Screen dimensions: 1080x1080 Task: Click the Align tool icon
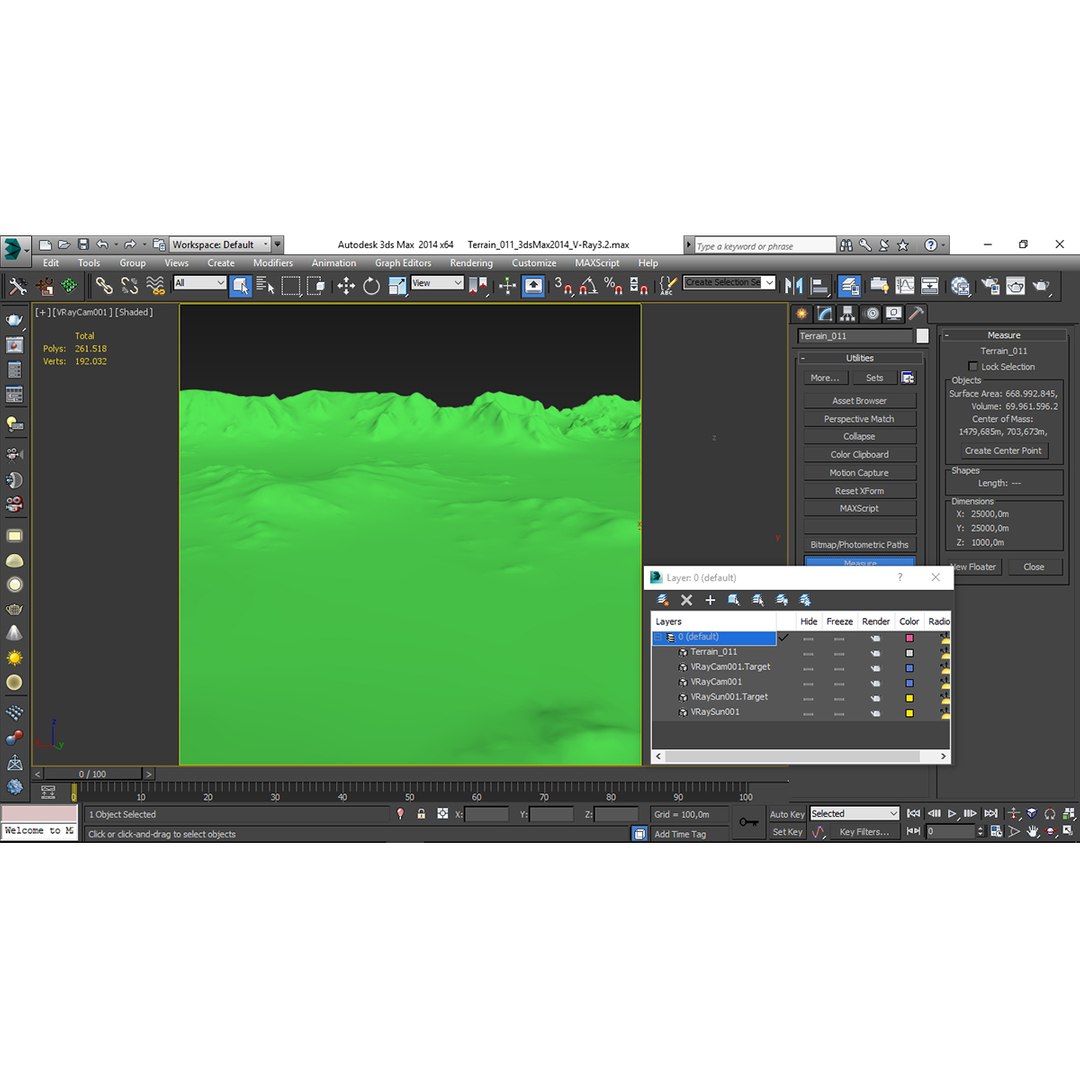click(x=819, y=285)
